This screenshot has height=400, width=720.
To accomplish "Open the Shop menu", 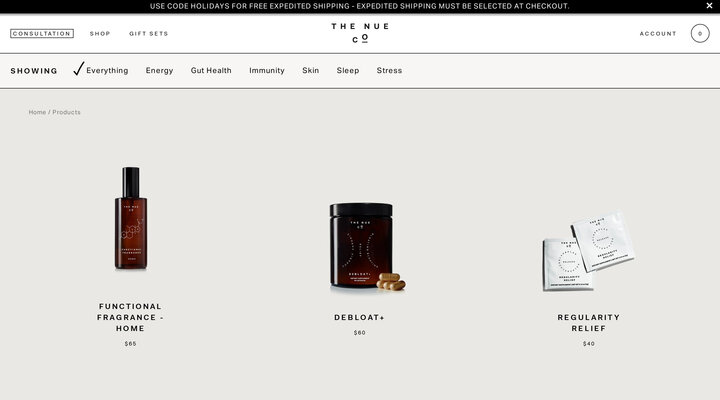I will pyautogui.click(x=100, y=34).
